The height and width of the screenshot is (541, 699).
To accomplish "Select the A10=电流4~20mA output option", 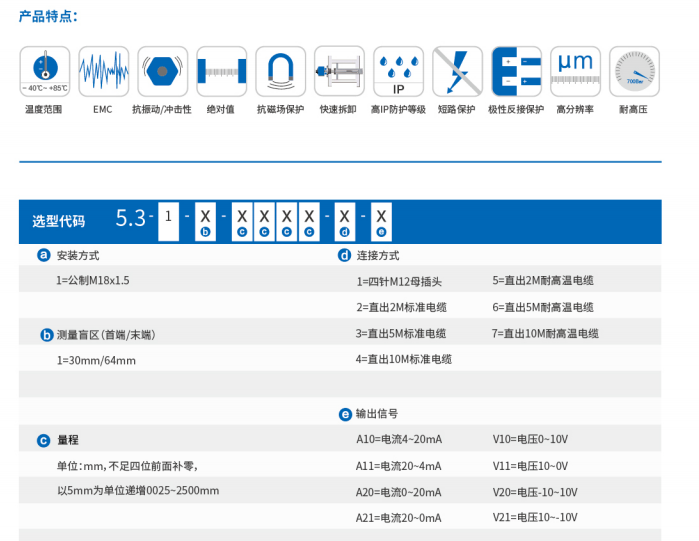I will [399, 439].
